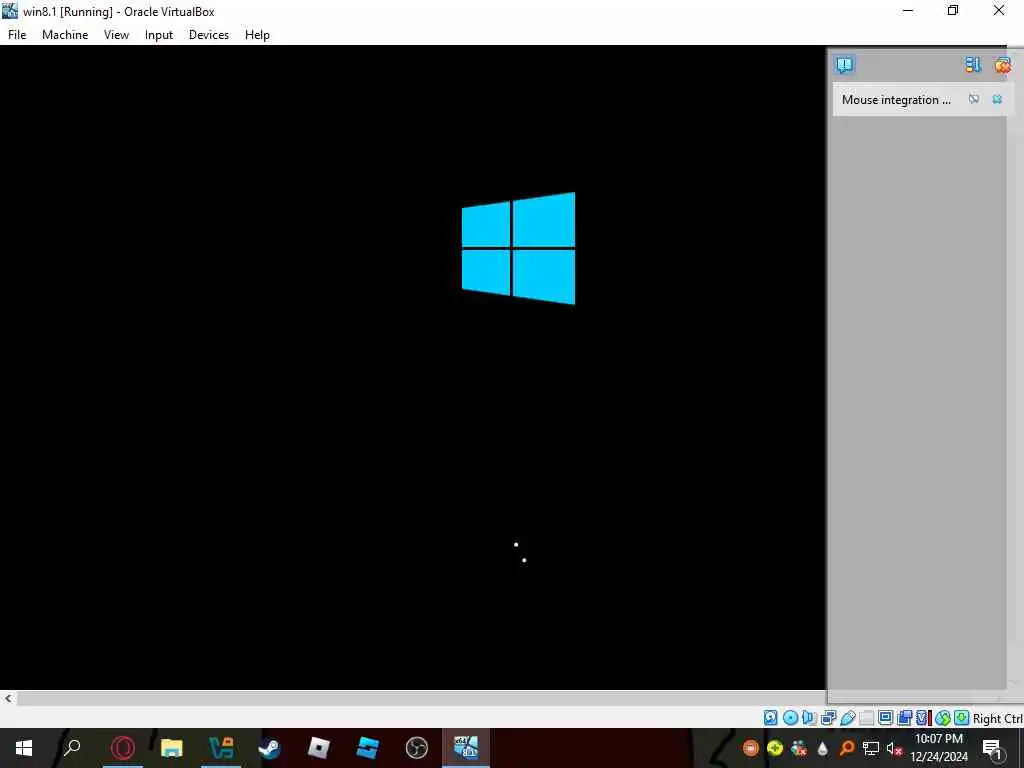
Task: Open the Help menu
Action: coord(257,35)
